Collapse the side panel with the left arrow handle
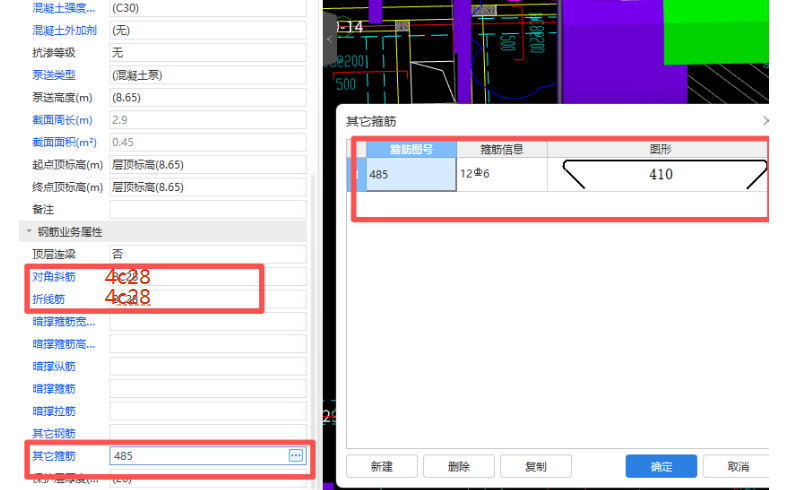810x490 pixels. point(330,39)
